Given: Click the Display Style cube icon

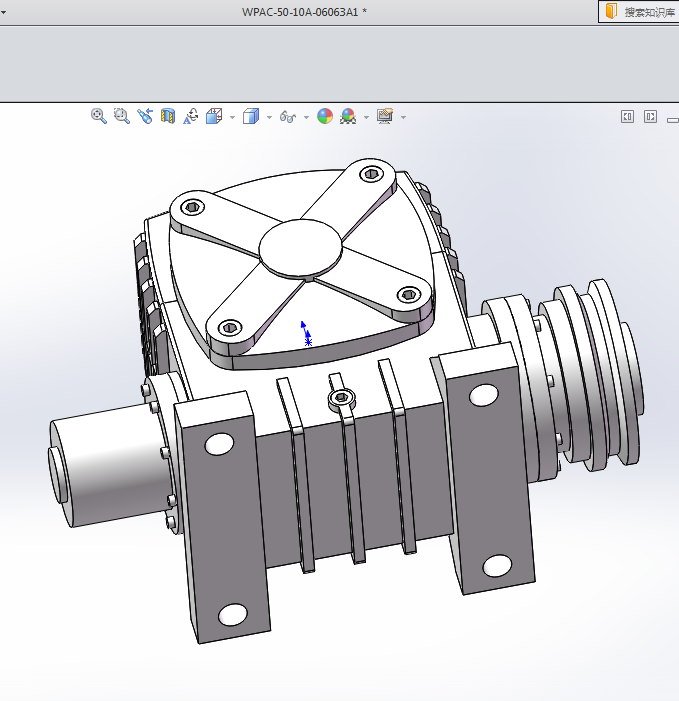Looking at the screenshot, I should coord(251,116).
